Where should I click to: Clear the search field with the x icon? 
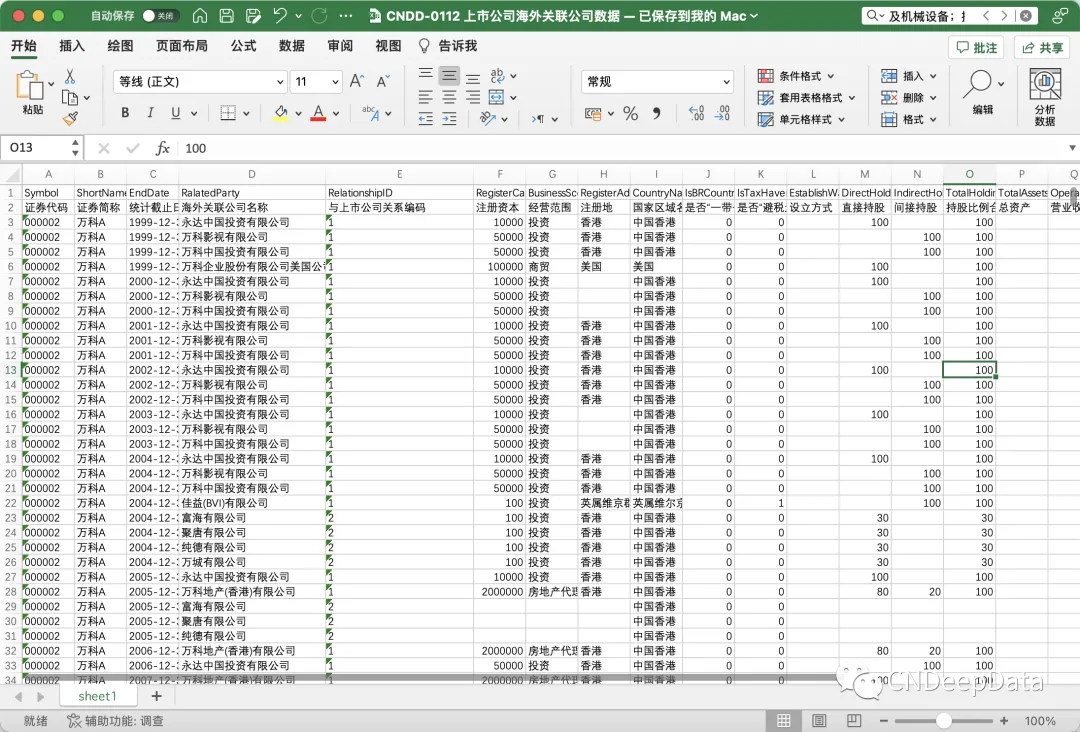coord(1026,15)
